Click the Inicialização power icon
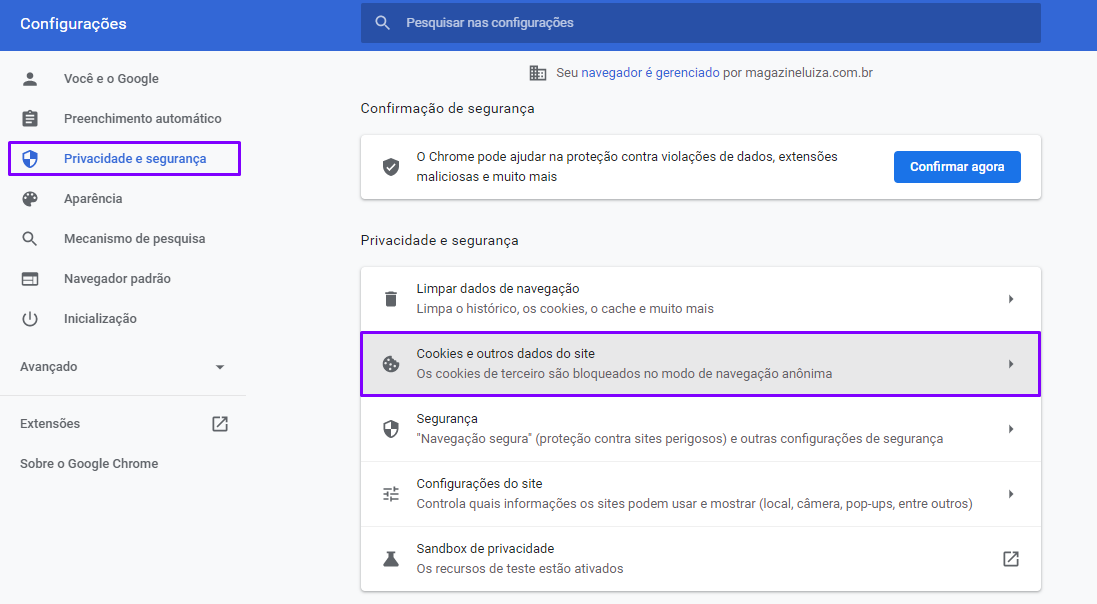Image resolution: width=1097 pixels, height=604 pixels. coord(29,318)
